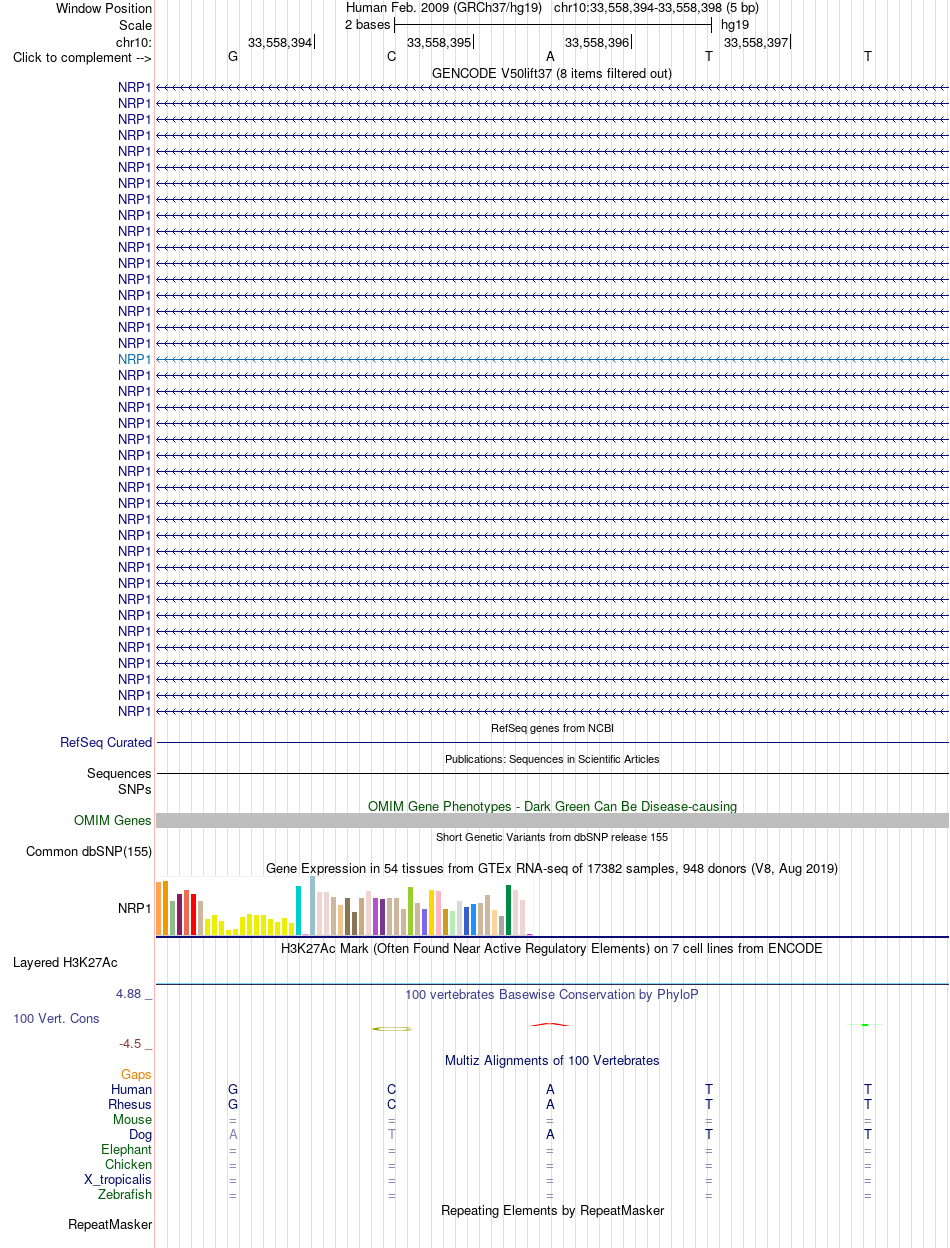This screenshot has width=950, height=1248.
Task: Click the chr10: ruler label
Action: [134, 42]
